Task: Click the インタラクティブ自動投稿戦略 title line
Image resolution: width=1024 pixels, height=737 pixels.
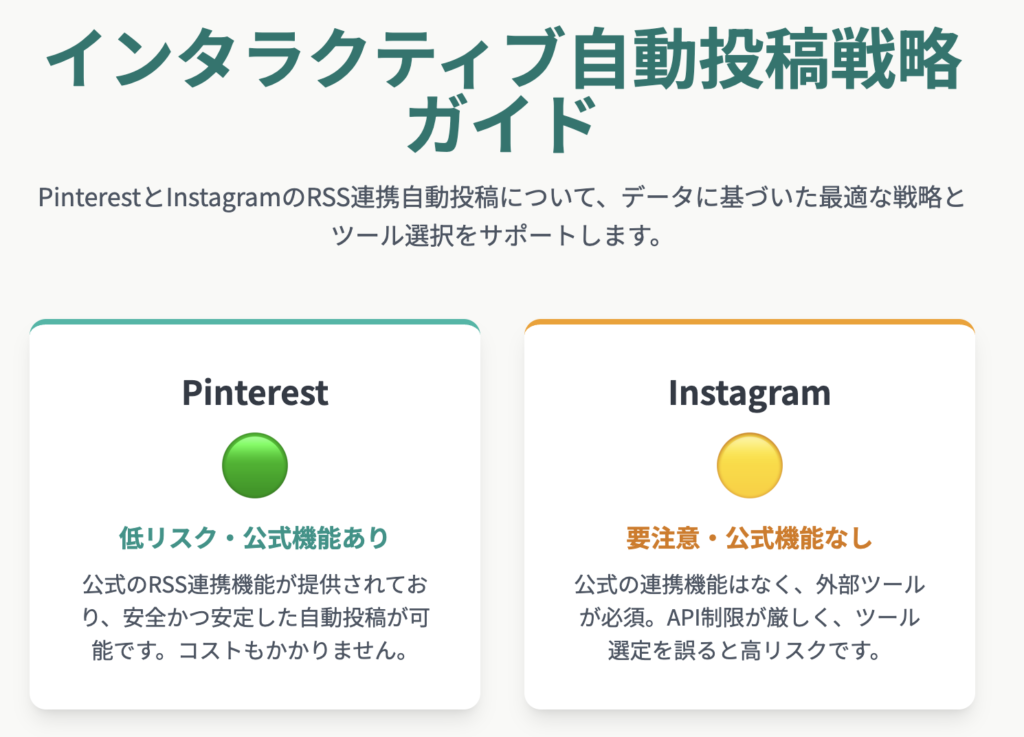Action: coord(504,59)
